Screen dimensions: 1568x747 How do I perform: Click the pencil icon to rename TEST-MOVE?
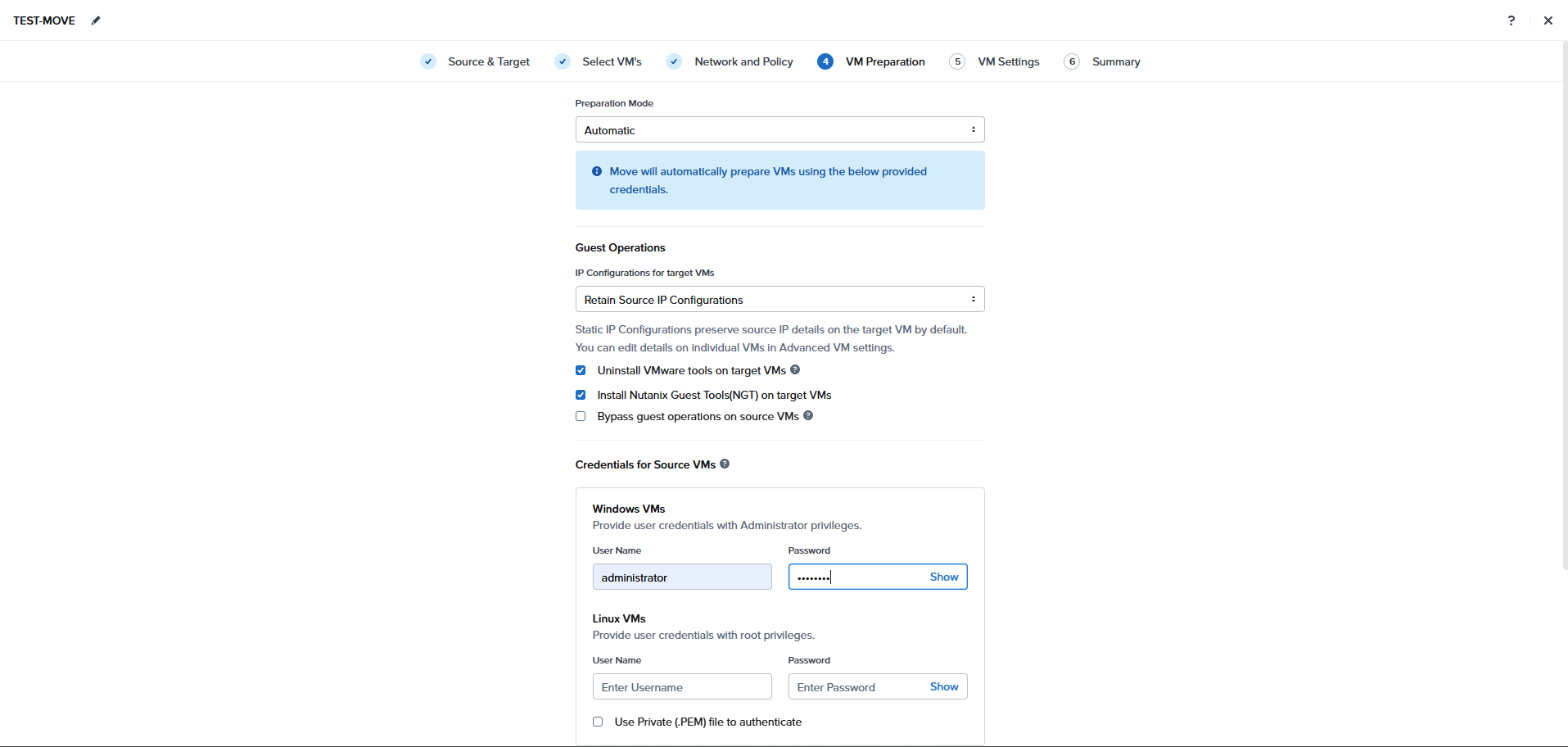[x=96, y=20]
